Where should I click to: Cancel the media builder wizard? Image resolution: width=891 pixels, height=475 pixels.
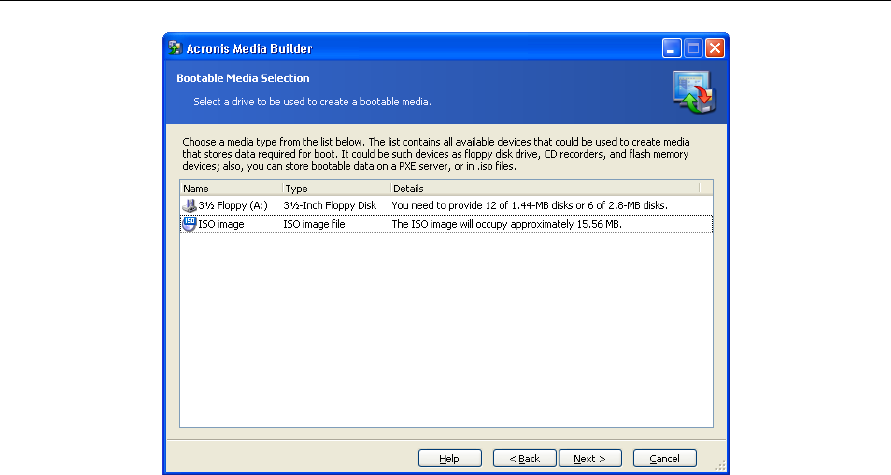point(664,459)
